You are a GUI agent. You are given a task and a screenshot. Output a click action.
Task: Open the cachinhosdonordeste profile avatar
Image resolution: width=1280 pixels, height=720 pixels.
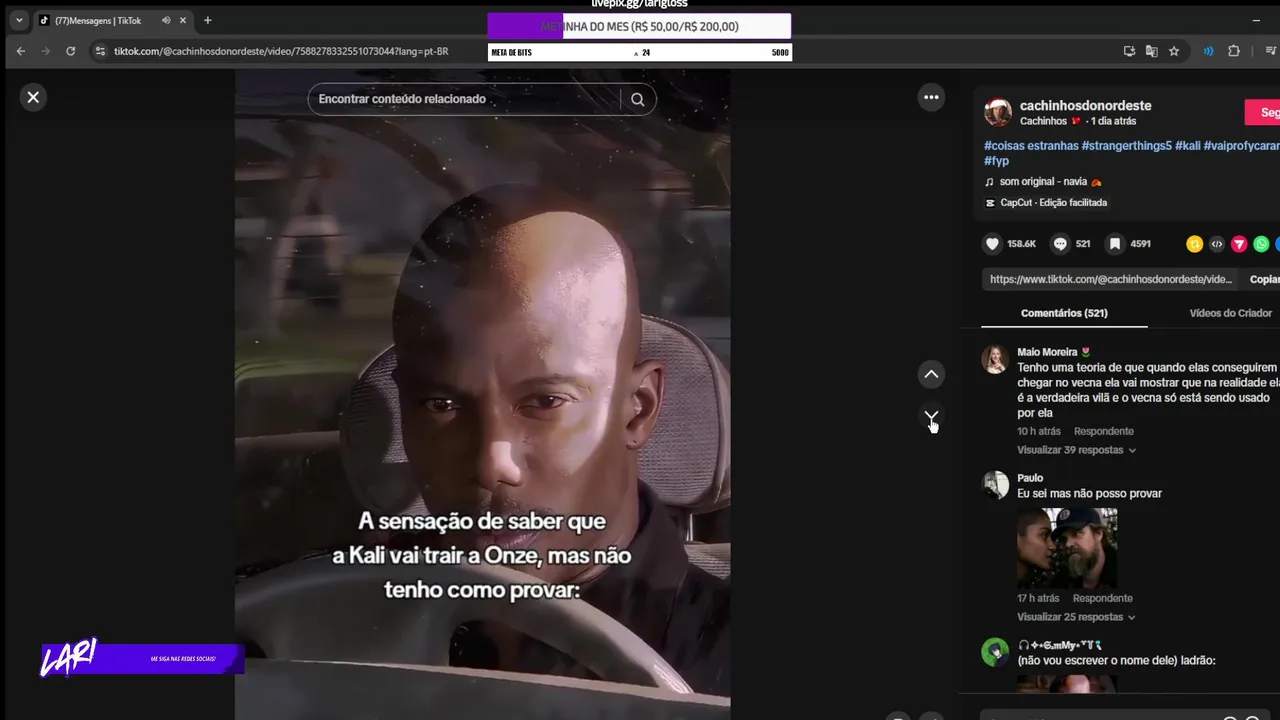point(997,112)
